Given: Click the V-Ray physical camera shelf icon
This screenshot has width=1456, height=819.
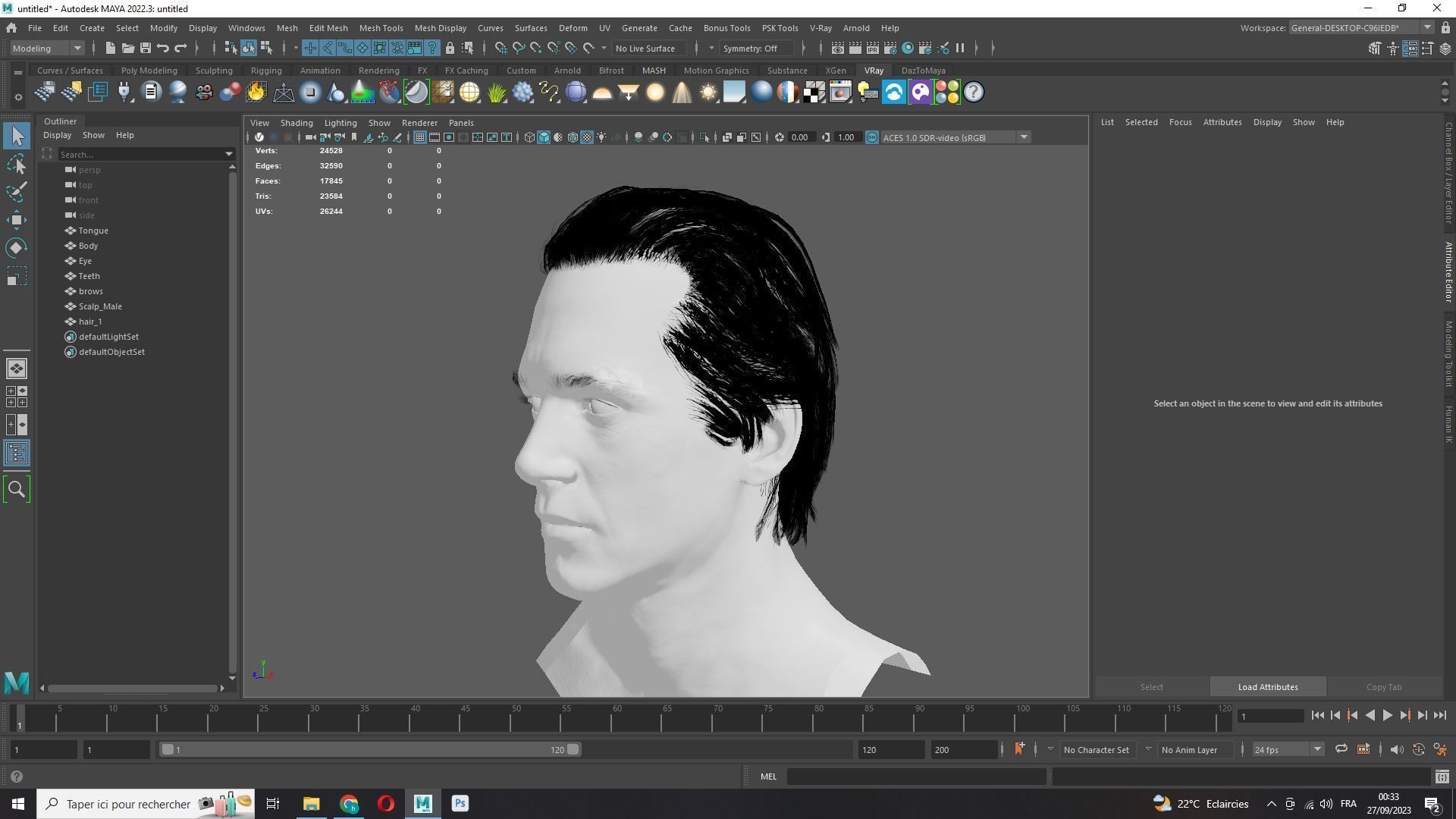Looking at the screenshot, I should point(203,93).
